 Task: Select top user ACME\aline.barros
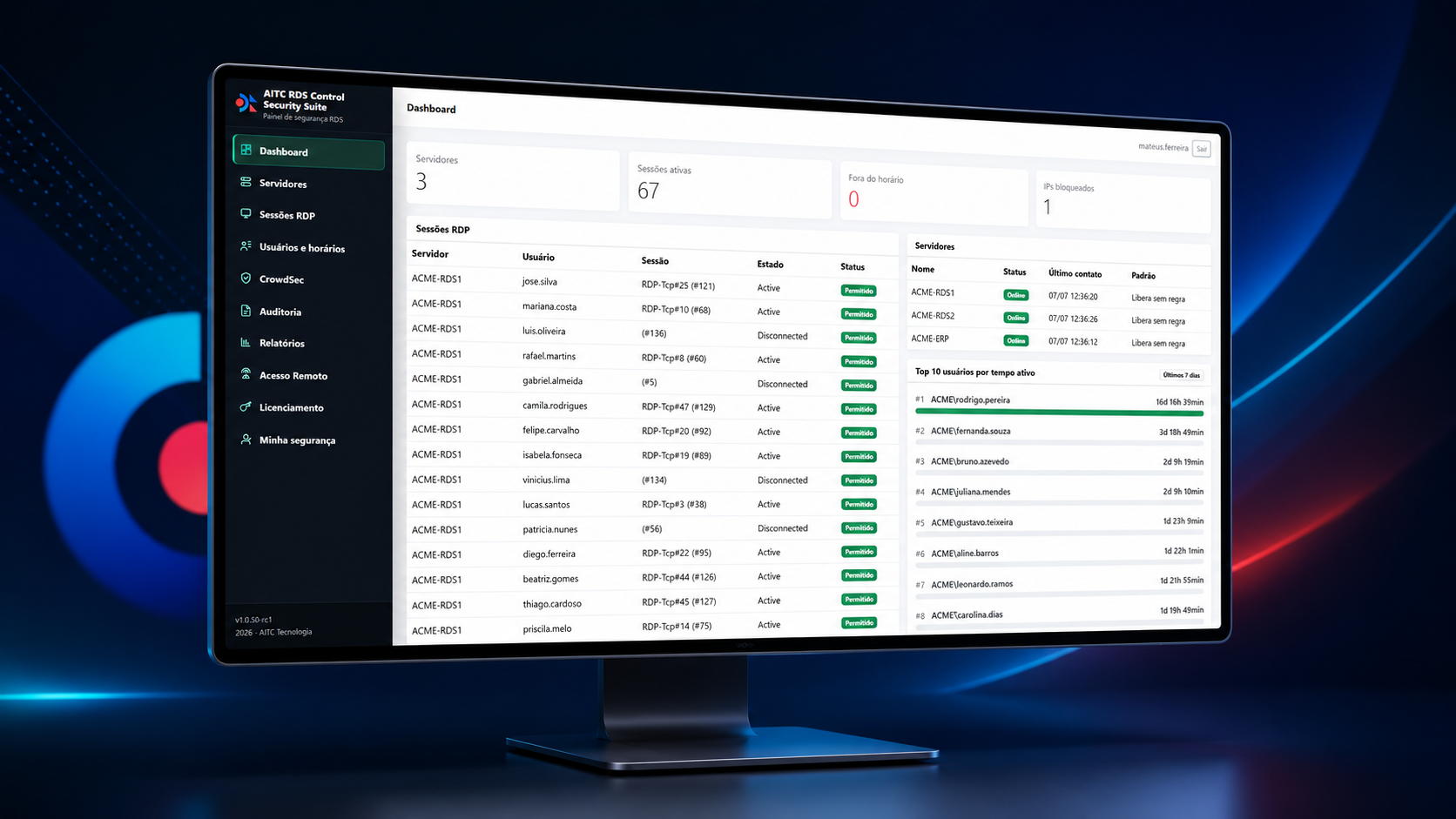point(964,554)
